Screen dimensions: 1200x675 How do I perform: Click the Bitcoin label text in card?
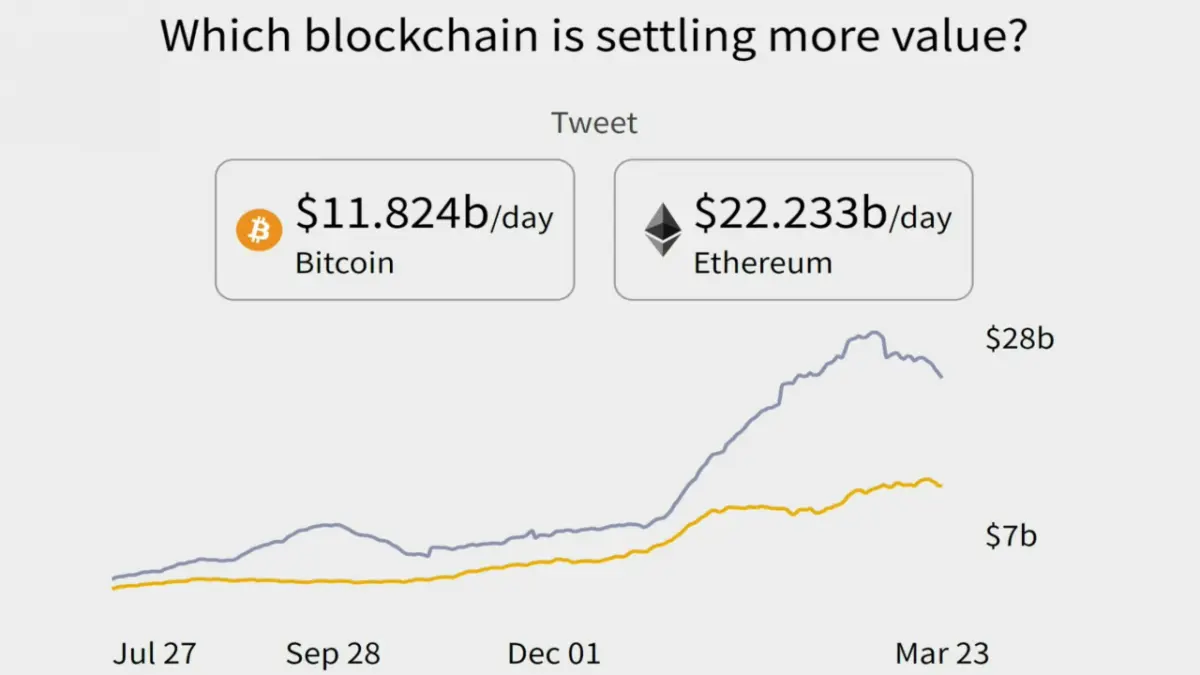coord(345,263)
